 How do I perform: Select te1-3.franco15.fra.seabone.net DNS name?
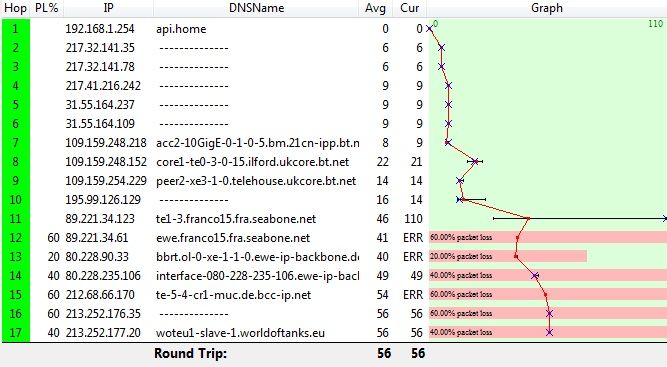tap(236, 219)
